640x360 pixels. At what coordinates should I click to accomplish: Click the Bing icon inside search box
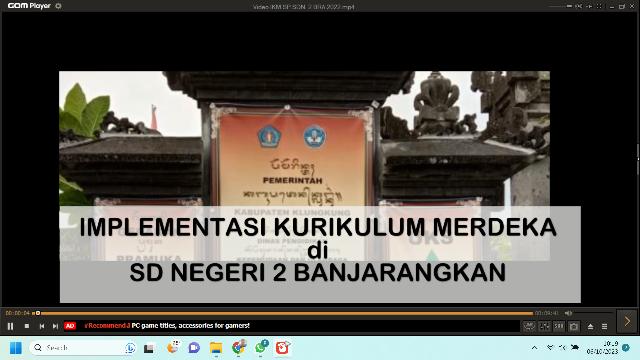(130, 348)
